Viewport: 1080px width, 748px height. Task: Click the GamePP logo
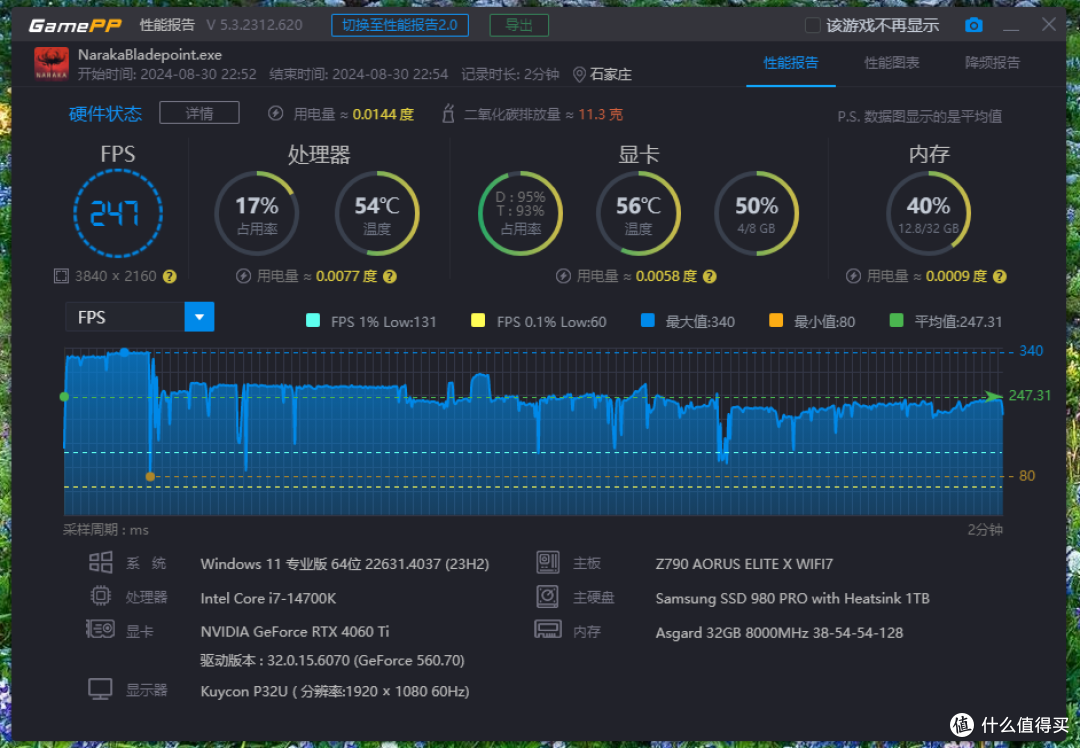click(75, 25)
